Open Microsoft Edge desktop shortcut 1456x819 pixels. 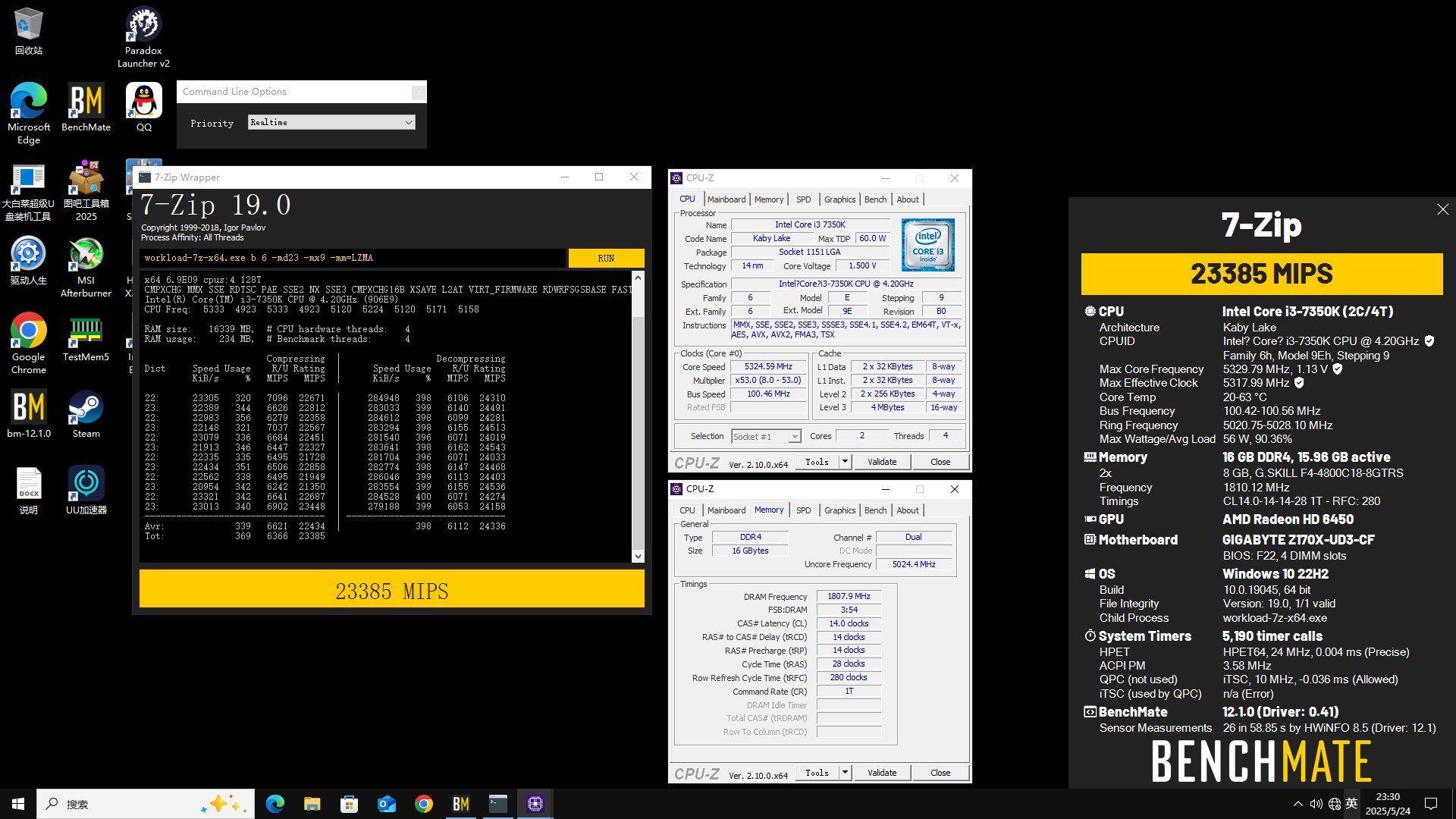(x=29, y=112)
